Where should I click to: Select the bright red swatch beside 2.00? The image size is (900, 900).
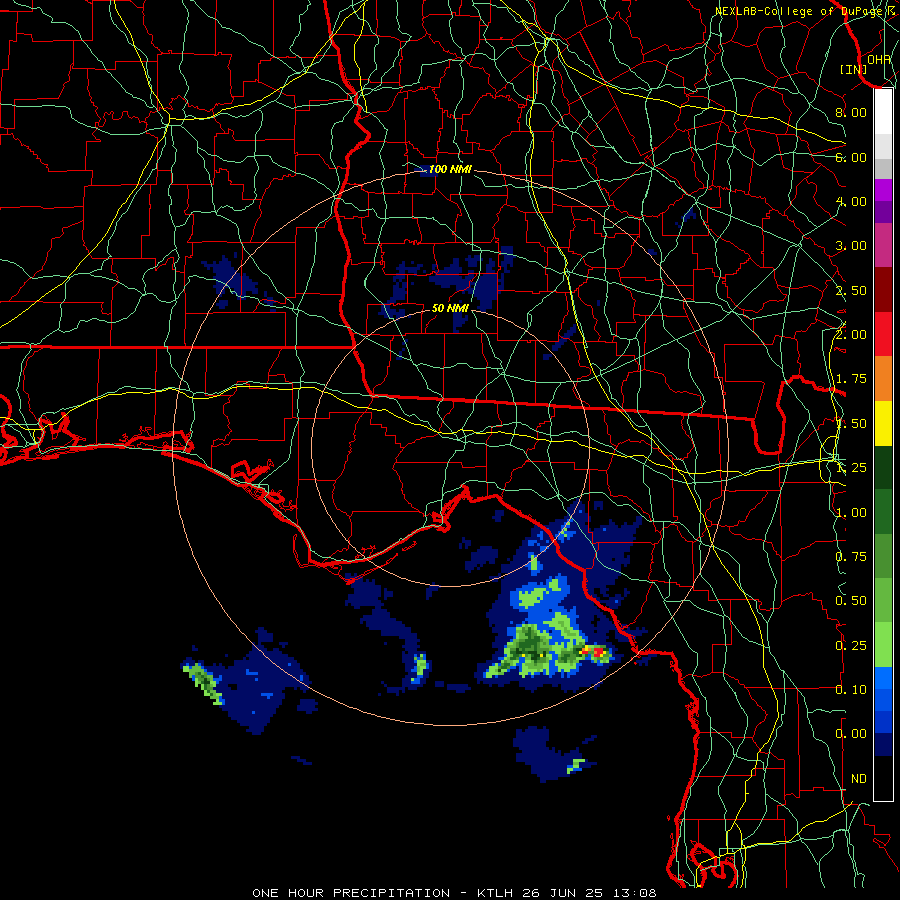pyautogui.click(x=883, y=334)
